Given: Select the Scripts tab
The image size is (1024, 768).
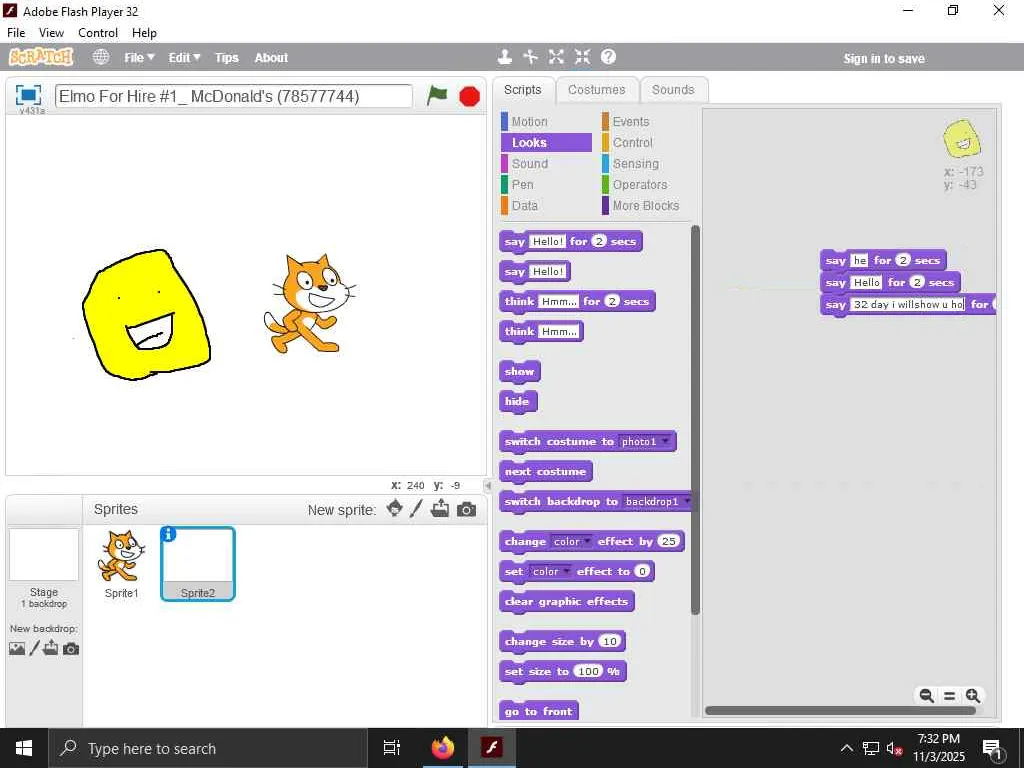Looking at the screenshot, I should pos(522,89).
